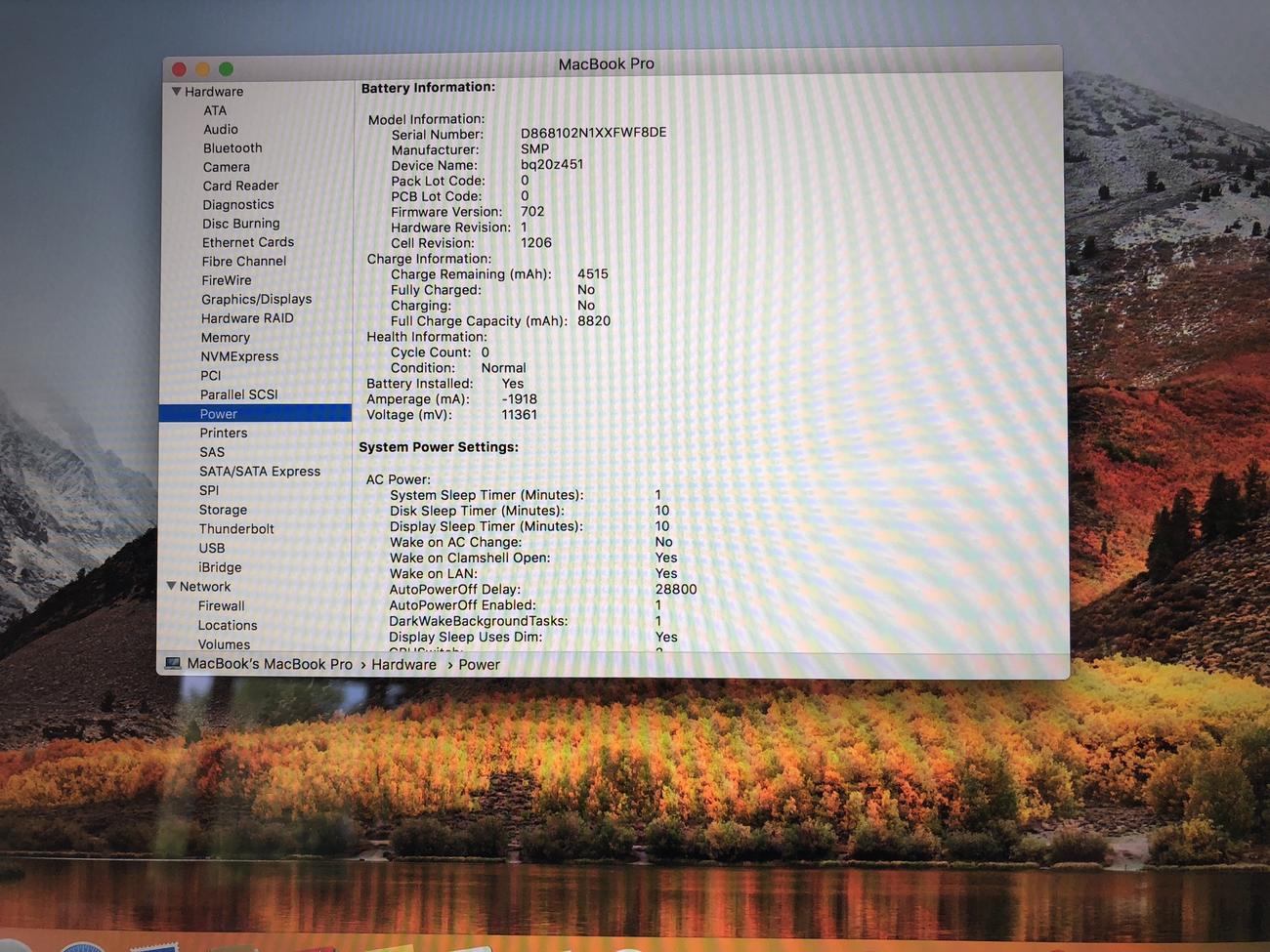Click the Cycle Count label
Viewport: 1270px width, 952px height.
click(x=431, y=352)
